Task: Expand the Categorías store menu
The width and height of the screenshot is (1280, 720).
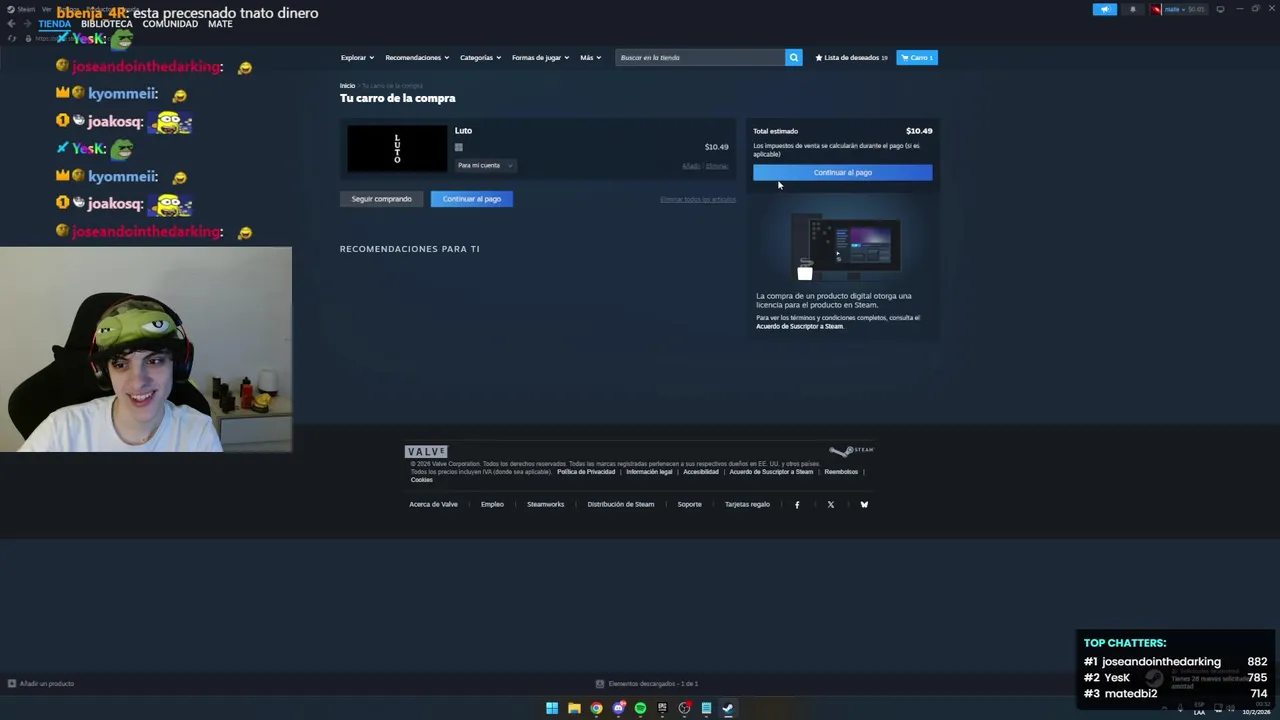Action: pyautogui.click(x=480, y=58)
